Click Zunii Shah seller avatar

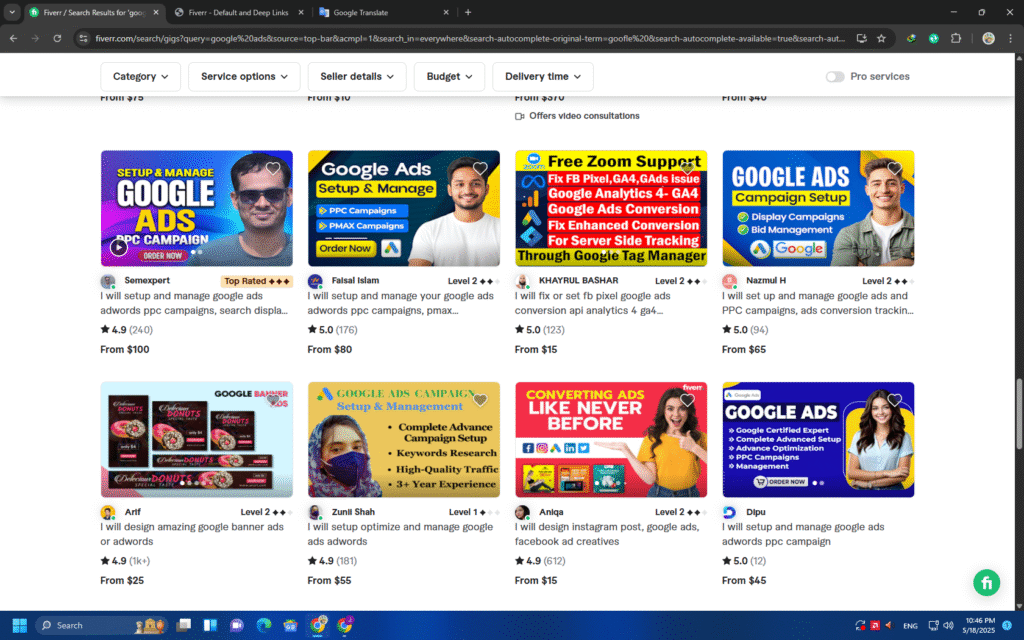(315, 513)
